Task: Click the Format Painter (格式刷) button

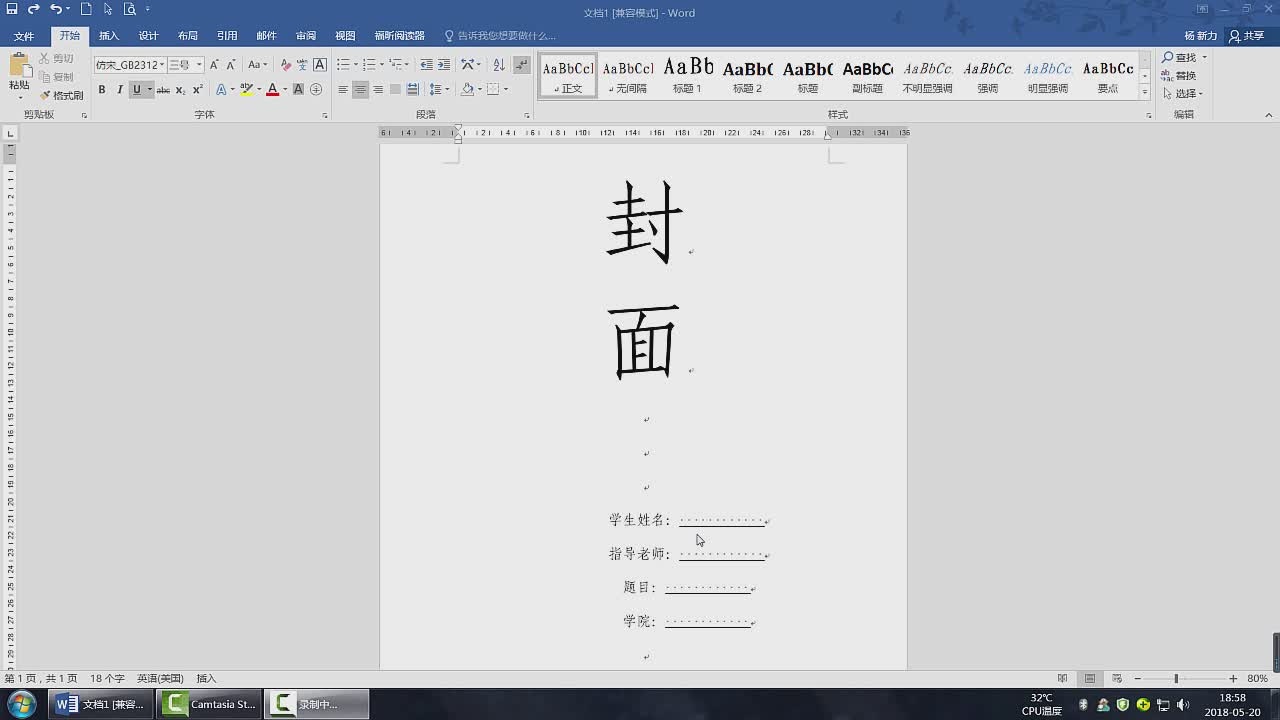Action: [61, 95]
